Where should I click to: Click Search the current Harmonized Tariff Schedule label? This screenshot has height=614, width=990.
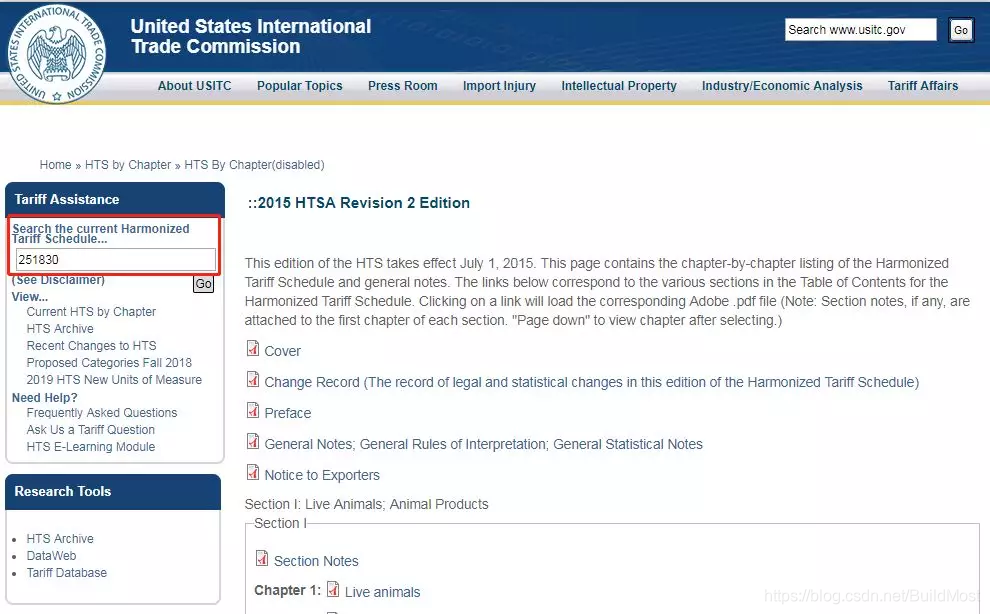point(100,233)
